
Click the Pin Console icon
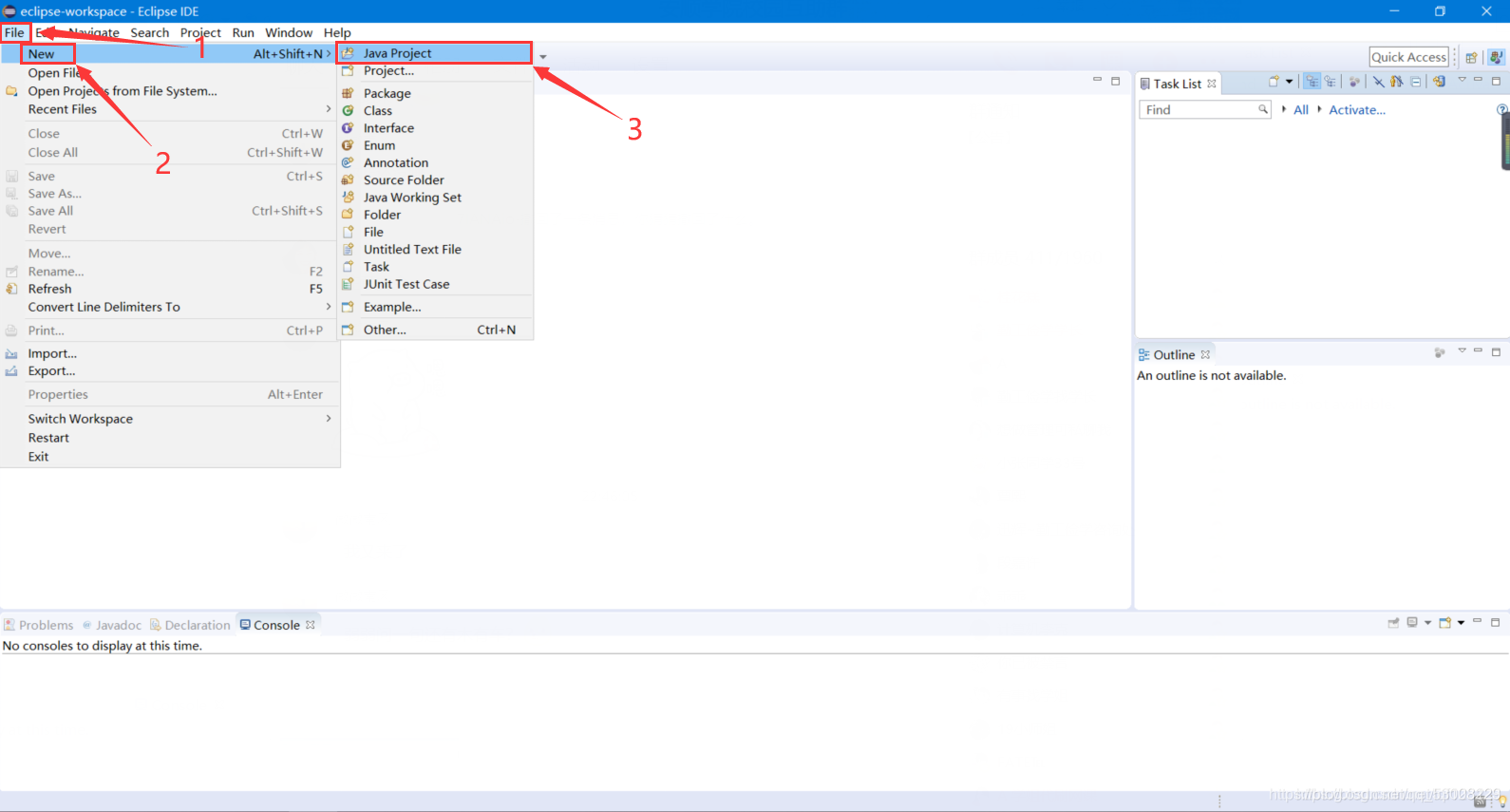(x=1393, y=623)
